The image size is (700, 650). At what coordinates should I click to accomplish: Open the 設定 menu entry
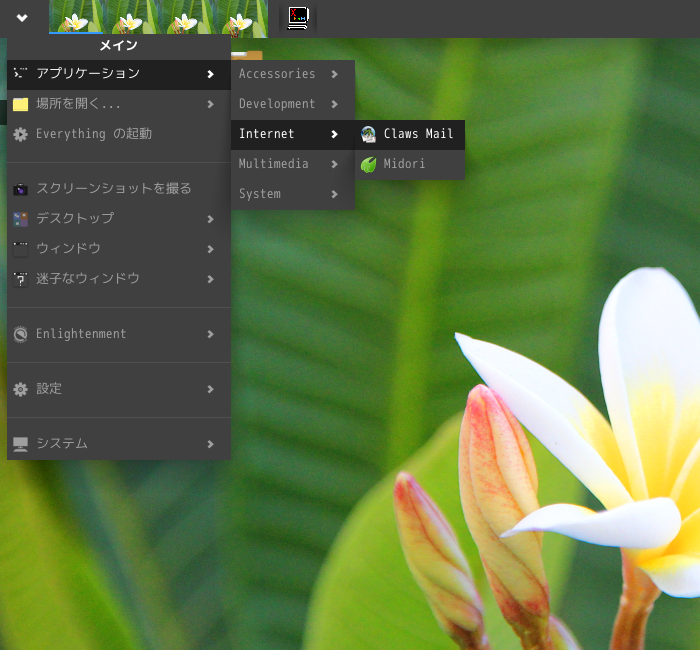119,389
